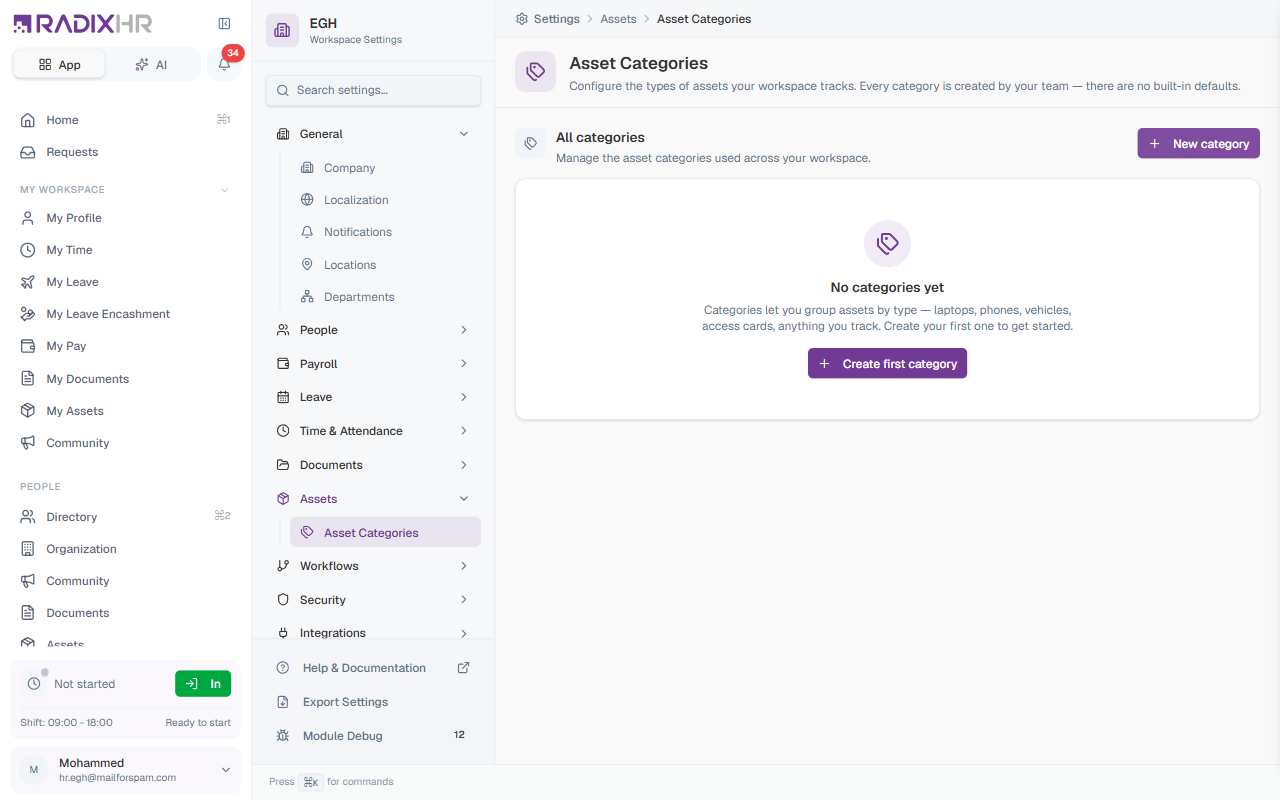Viewport: 1280px width, 800px height.
Task: Click Create first category button
Action: pyautogui.click(x=887, y=364)
